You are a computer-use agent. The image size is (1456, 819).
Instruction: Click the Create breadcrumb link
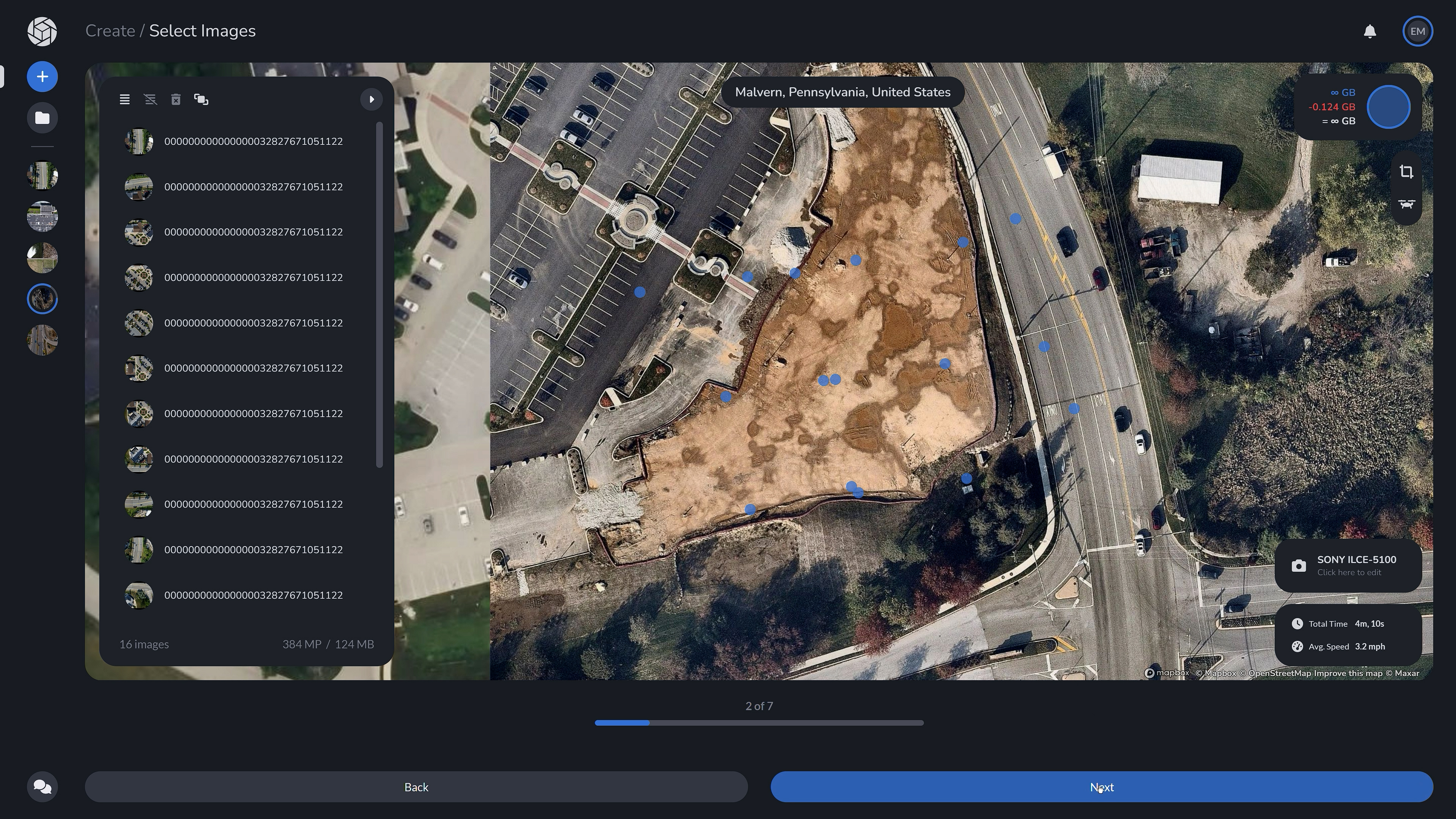pyautogui.click(x=110, y=31)
